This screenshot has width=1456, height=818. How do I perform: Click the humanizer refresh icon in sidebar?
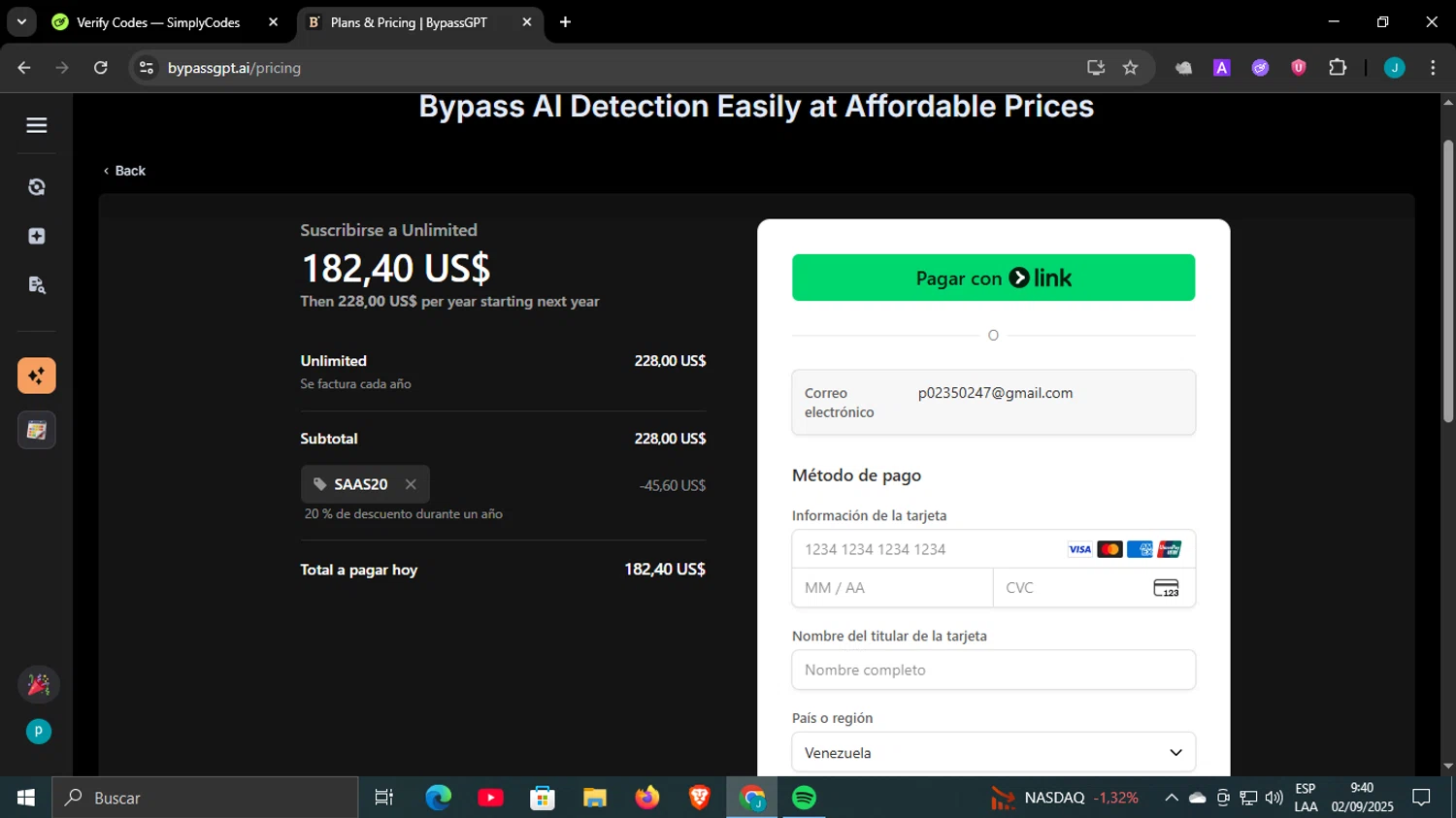[x=37, y=187]
